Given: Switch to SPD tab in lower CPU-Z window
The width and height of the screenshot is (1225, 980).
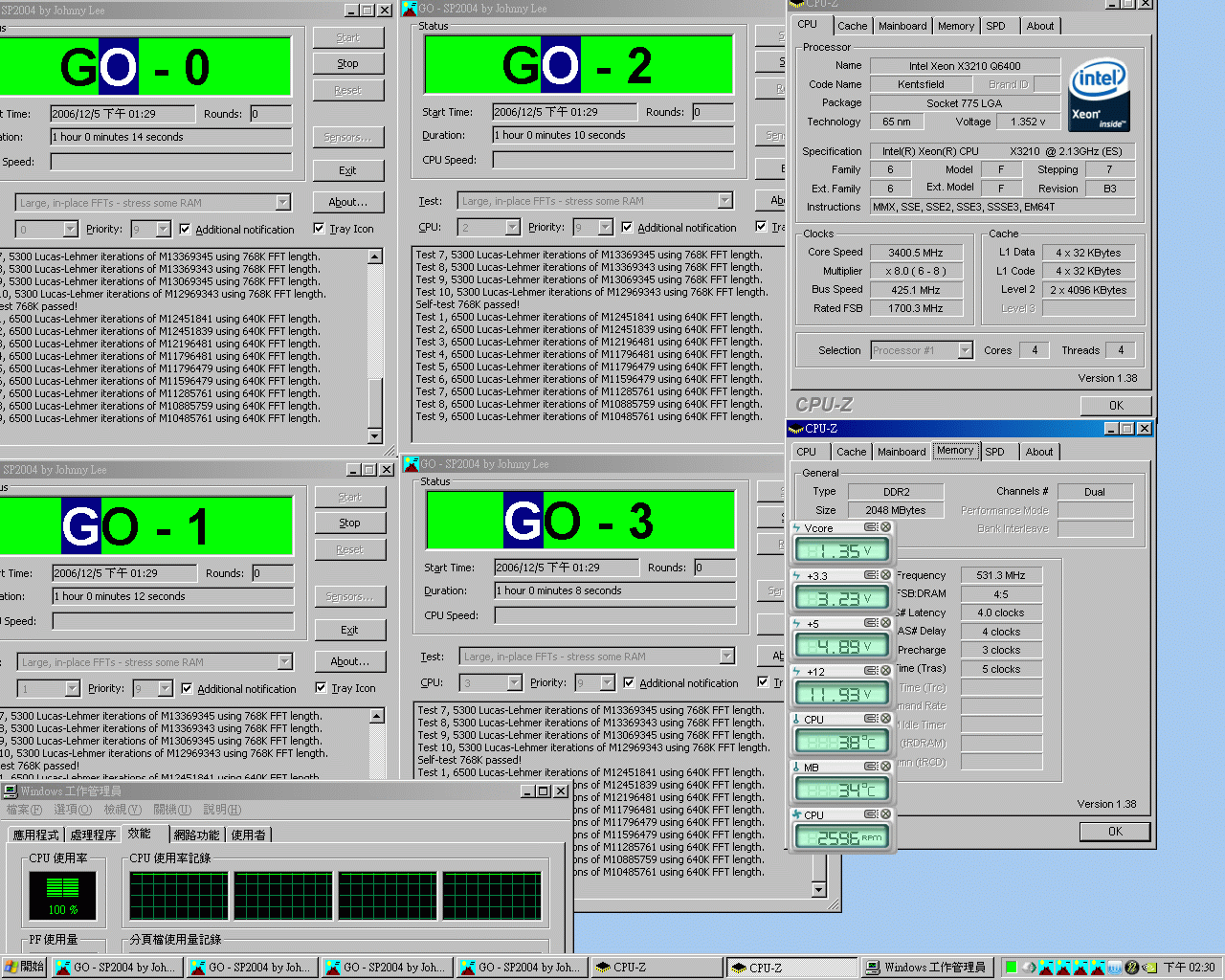Looking at the screenshot, I should 995,452.
